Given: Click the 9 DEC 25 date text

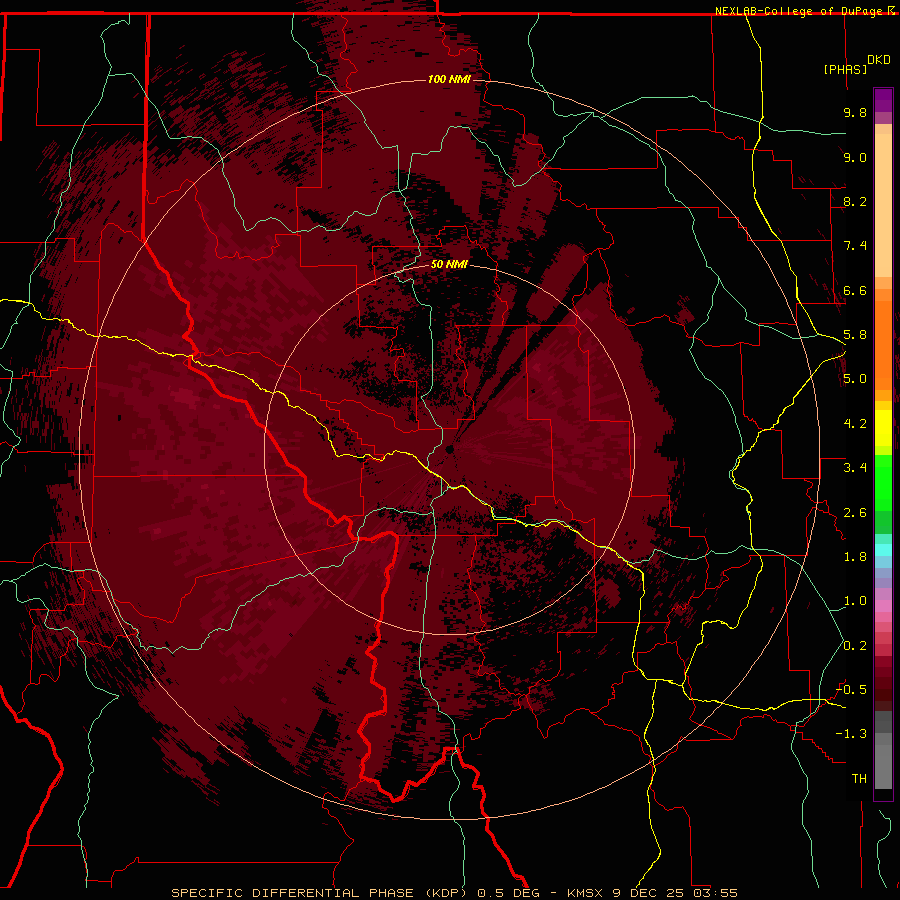Looking at the screenshot, I should coord(649,893).
